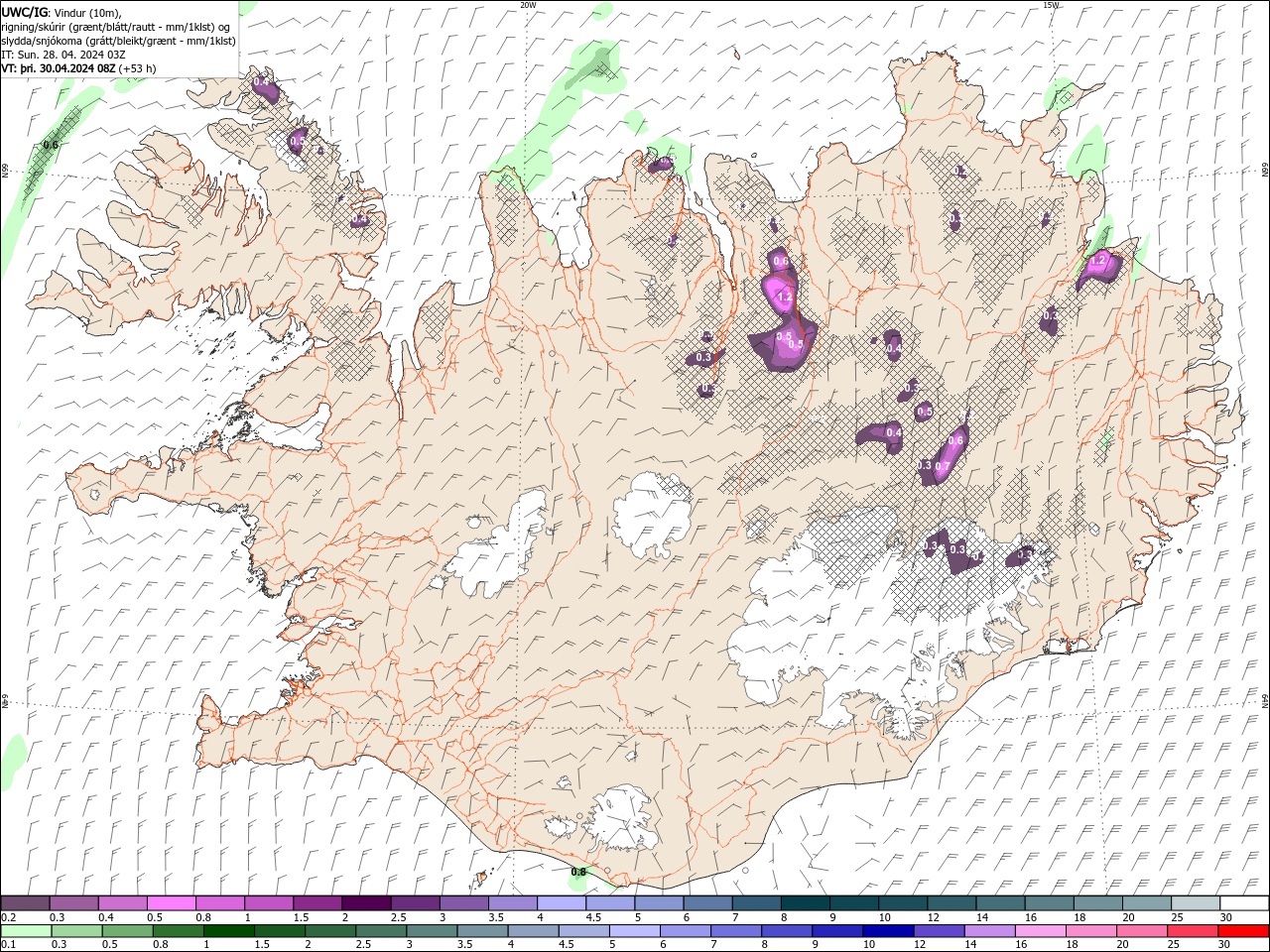Viewport: 1270px width, 952px height.
Task: Click the 15W longitude label
Action: tap(1051, 5)
